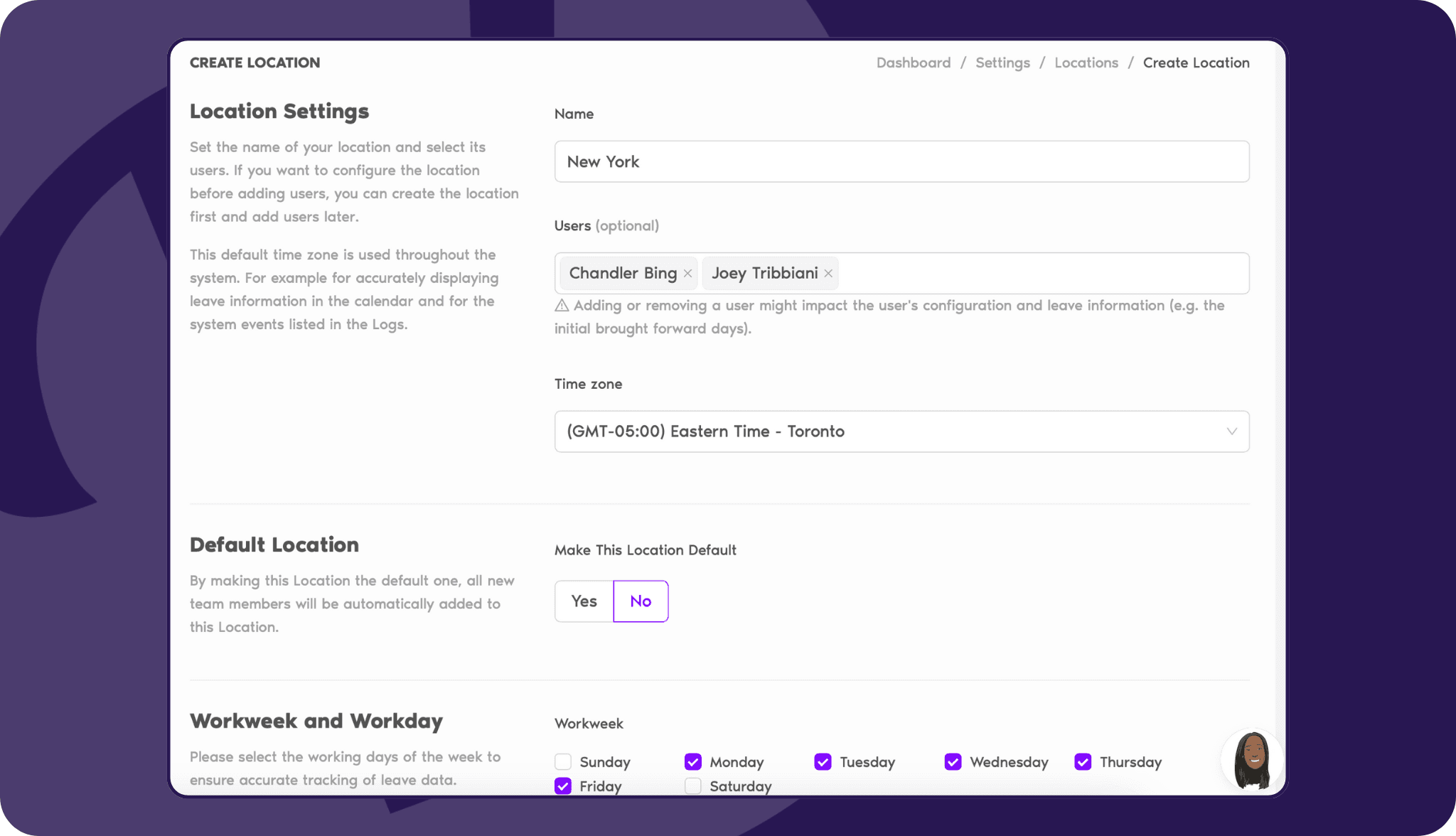Click the Time zone dropdown chevron
This screenshot has width=1456, height=836.
1232,432
